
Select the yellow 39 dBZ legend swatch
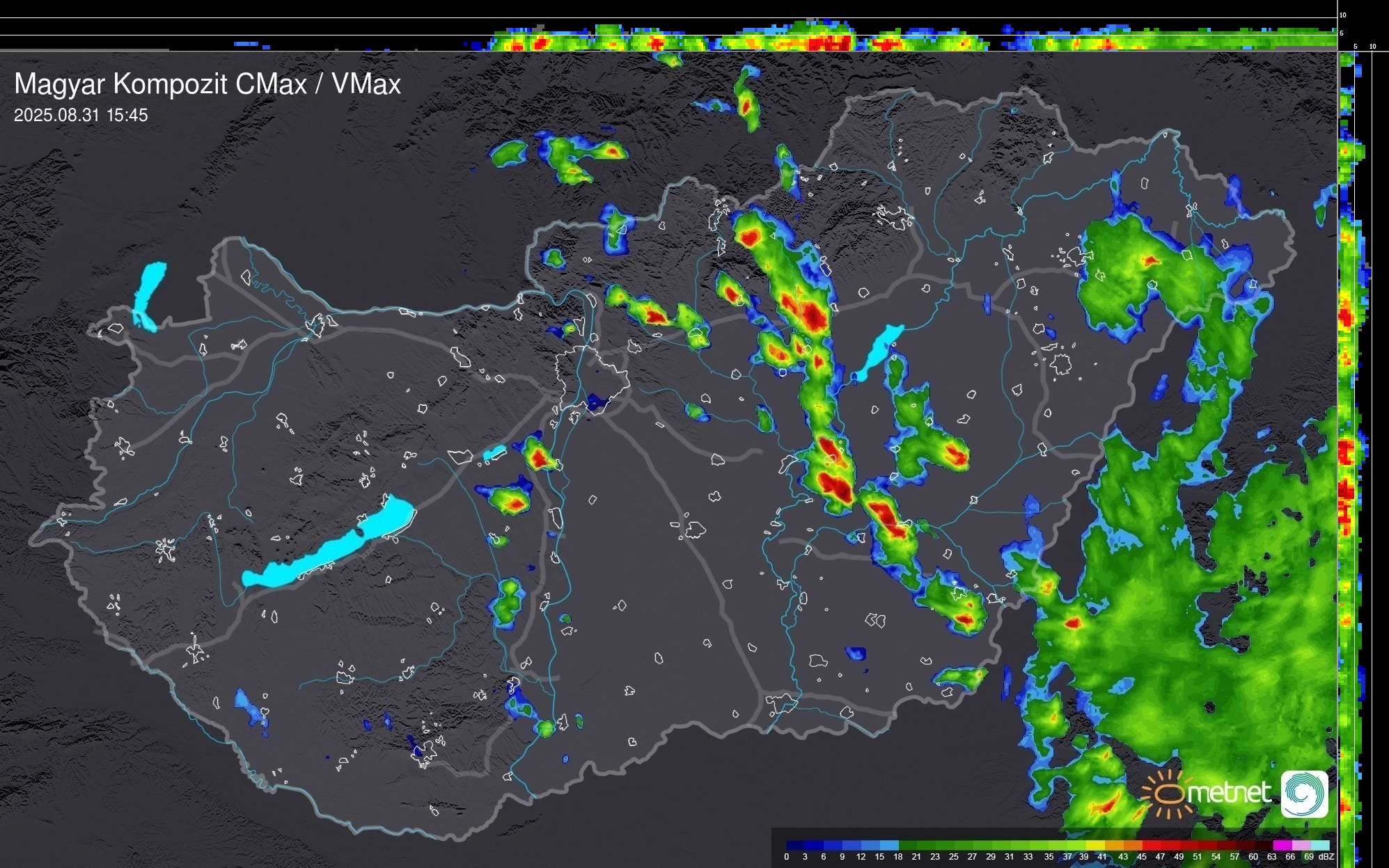coord(1096,845)
